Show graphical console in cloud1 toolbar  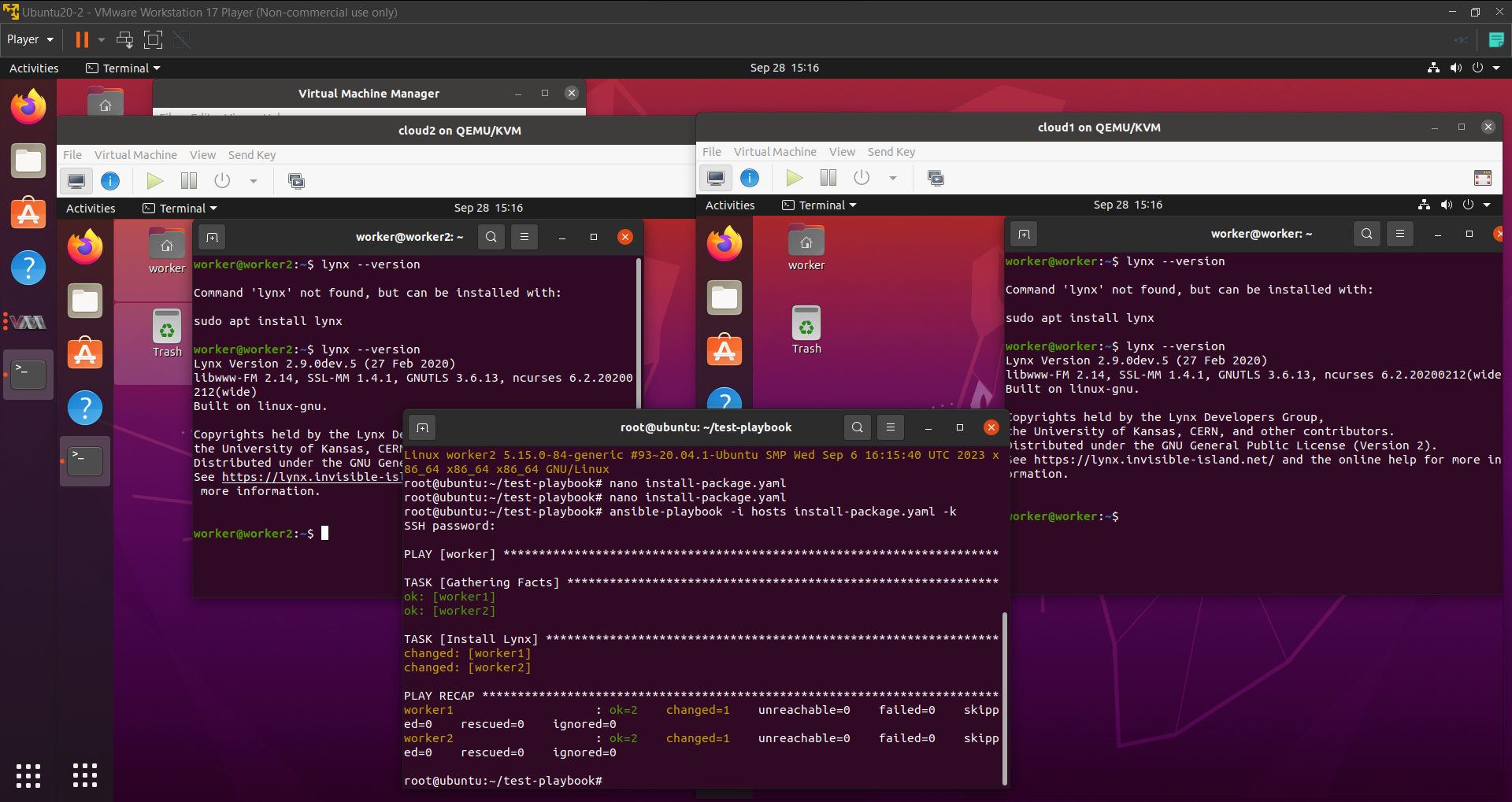click(x=716, y=178)
